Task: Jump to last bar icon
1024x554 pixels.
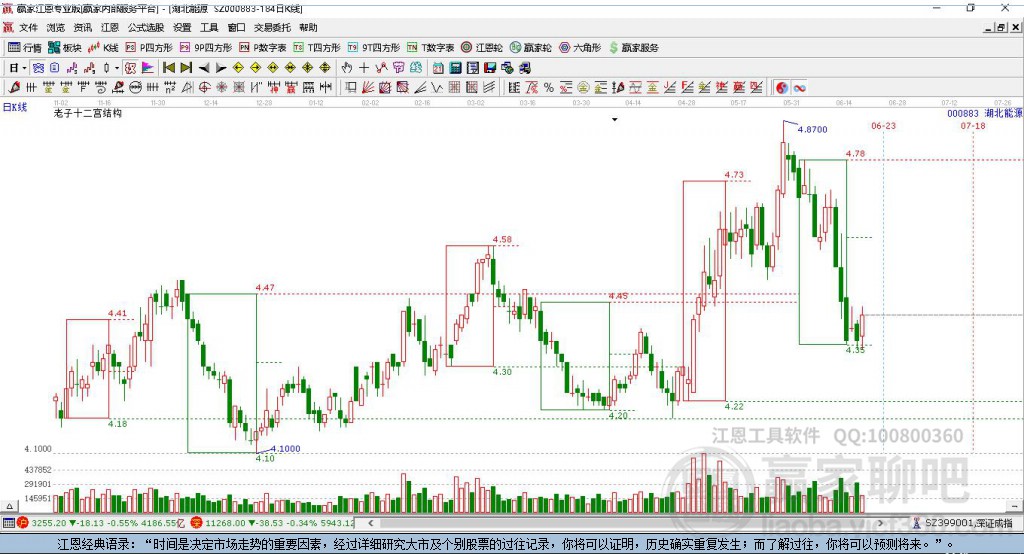Action: (186, 68)
